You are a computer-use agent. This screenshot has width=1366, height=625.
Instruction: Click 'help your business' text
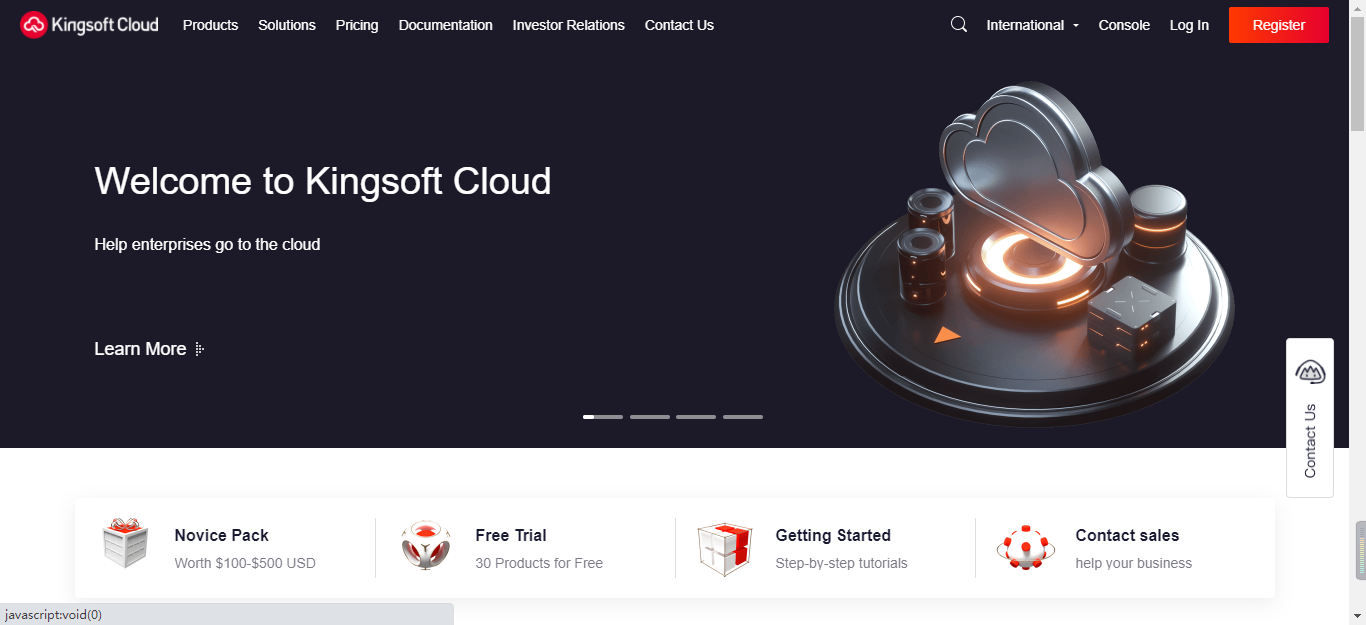1134,563
